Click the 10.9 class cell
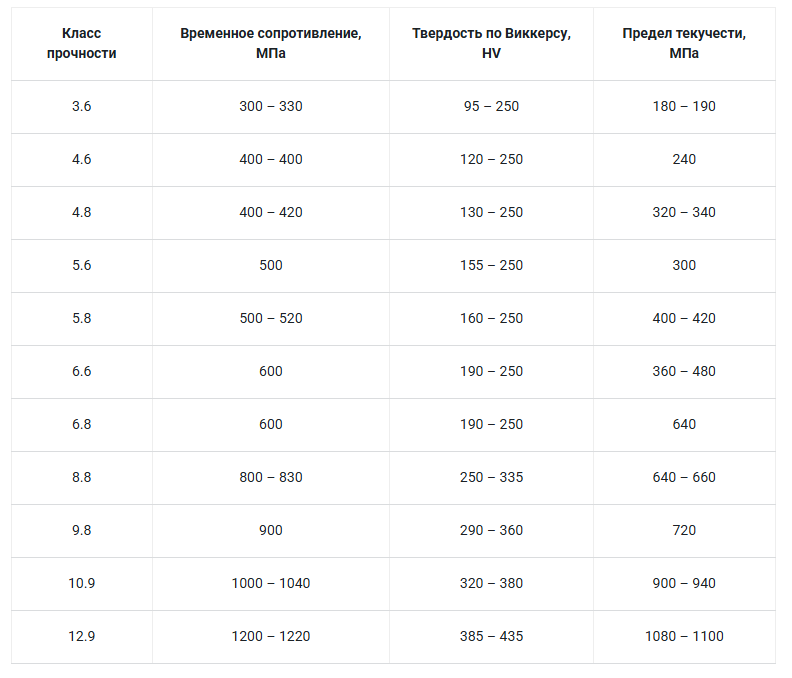The height and width of the screenshot is (678, 792). click(x=82, y=583)
